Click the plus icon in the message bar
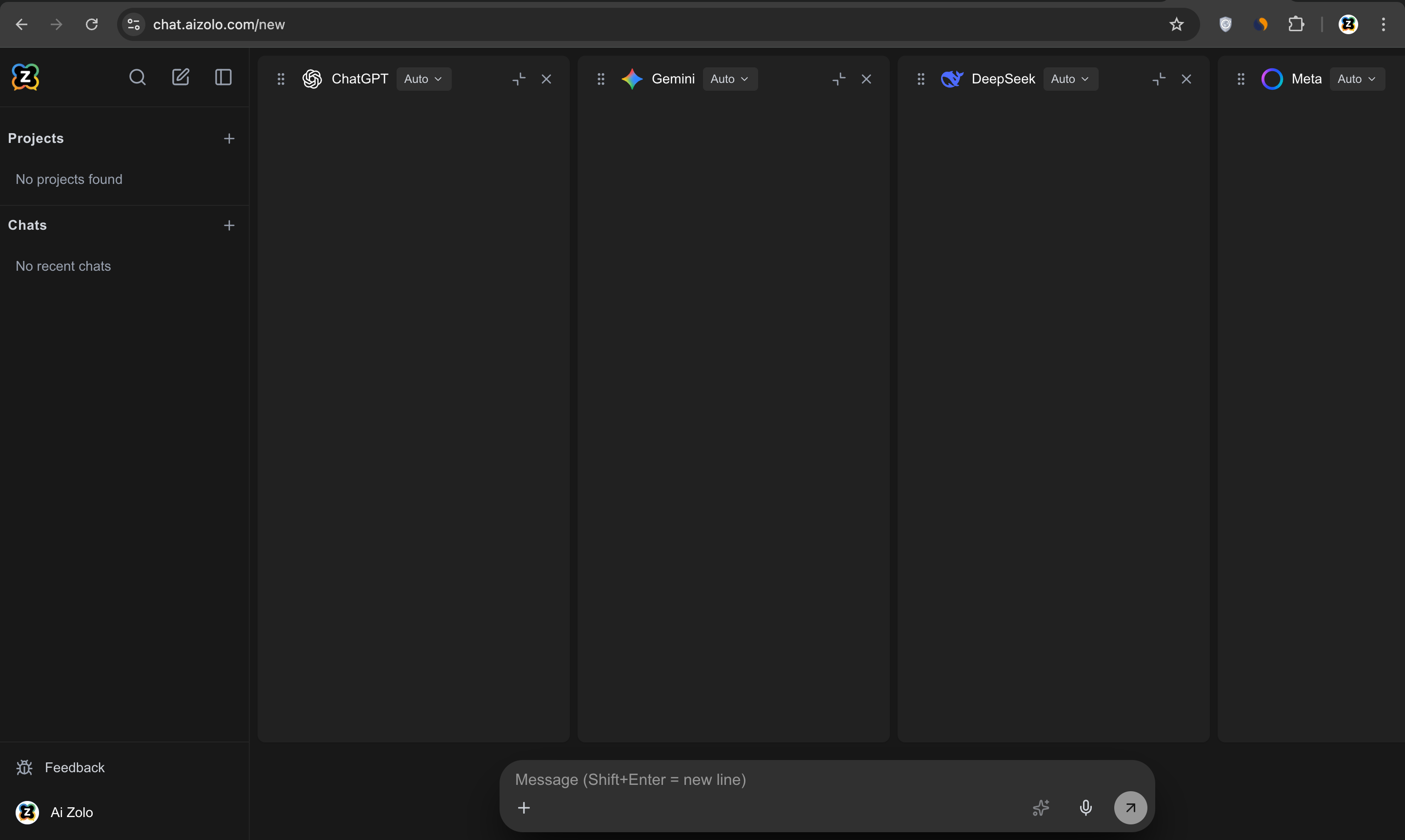The width and height of the screenshot is (1405, 840). point(523,808)
